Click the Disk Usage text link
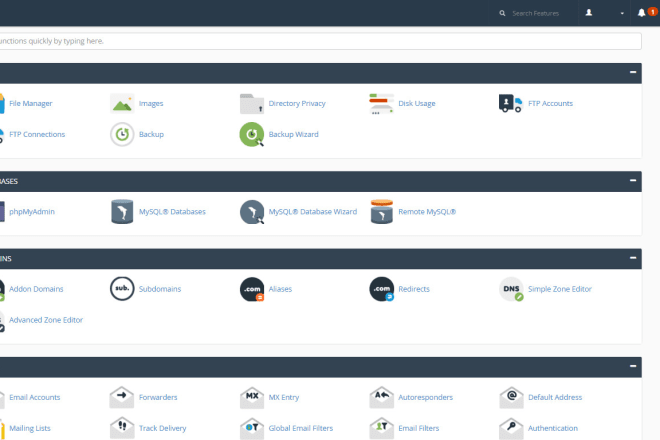The width and height of the screenshot is (660, 440). coord(417,104)
